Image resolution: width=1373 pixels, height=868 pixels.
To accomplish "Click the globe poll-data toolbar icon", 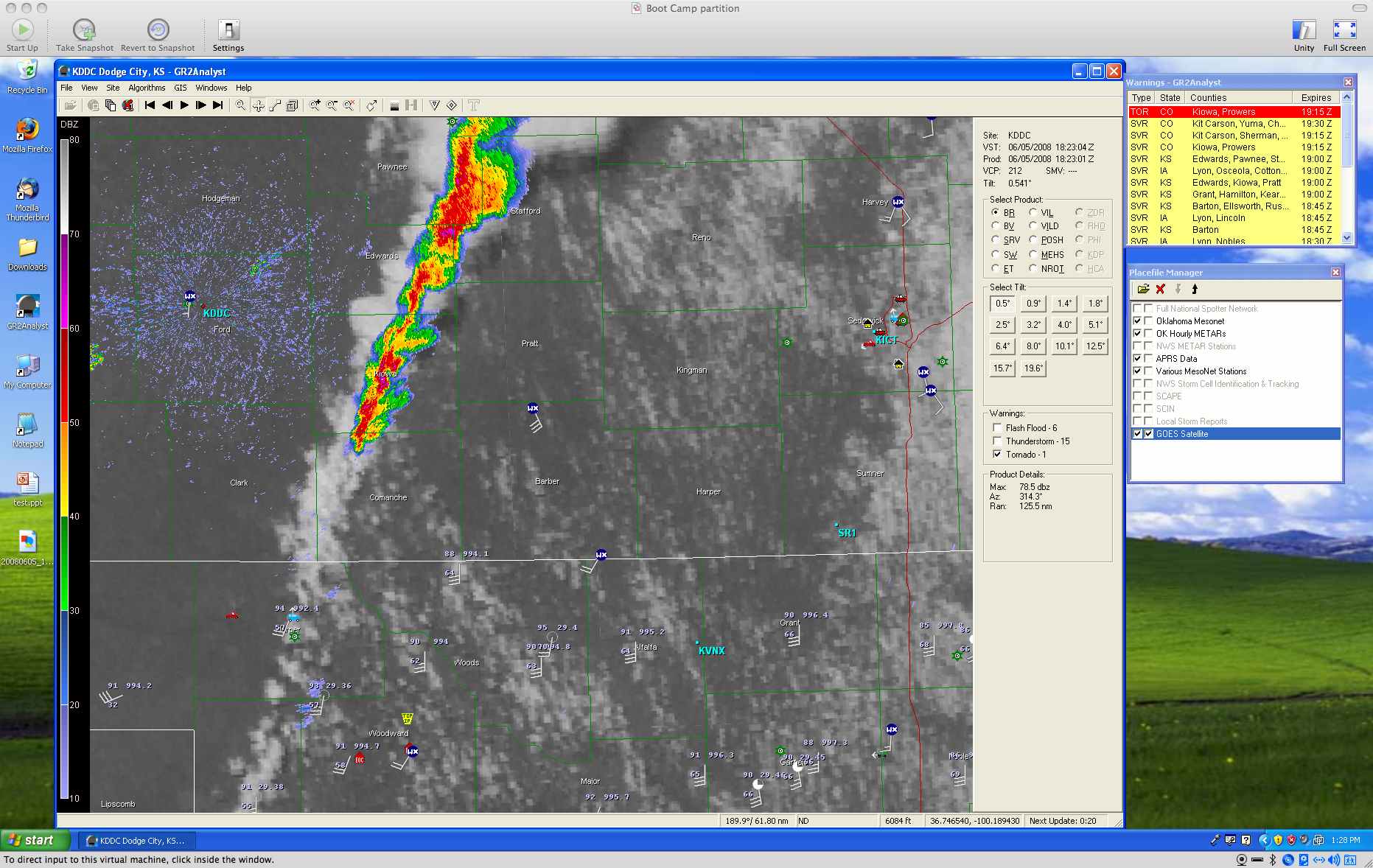I will point(94,105).
